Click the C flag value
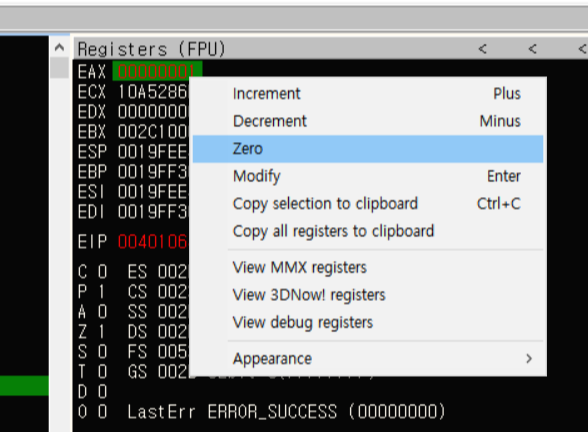588x432 pixels. point(102,272)
